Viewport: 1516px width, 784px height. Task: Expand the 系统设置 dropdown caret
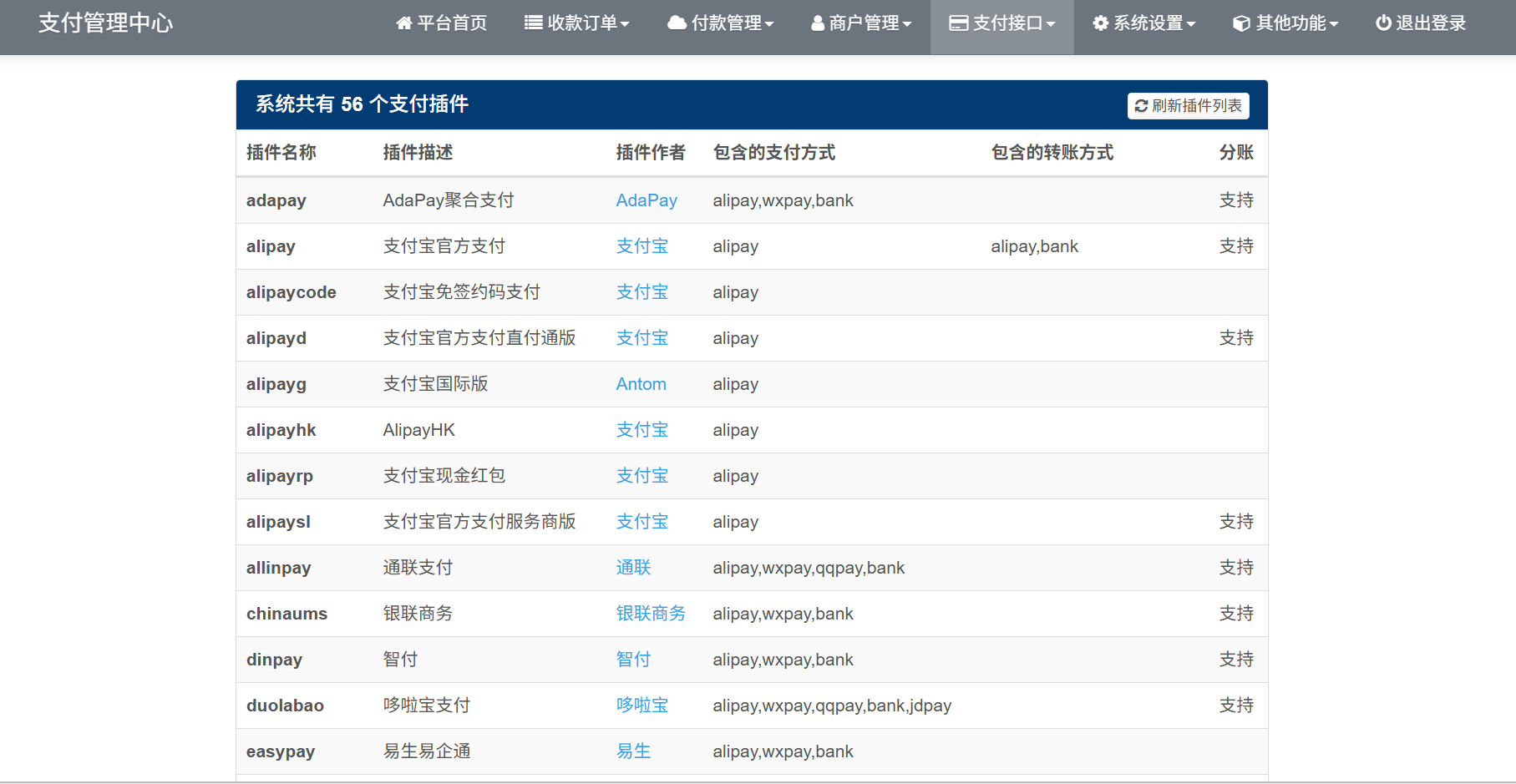[x=1191, y=24]
